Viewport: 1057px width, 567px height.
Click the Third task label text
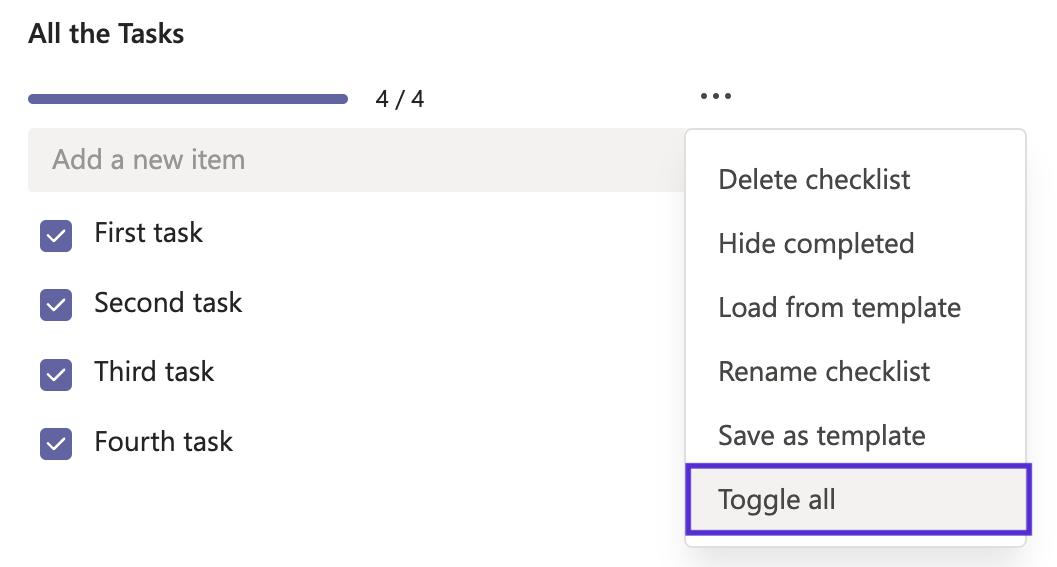point(154,372)
